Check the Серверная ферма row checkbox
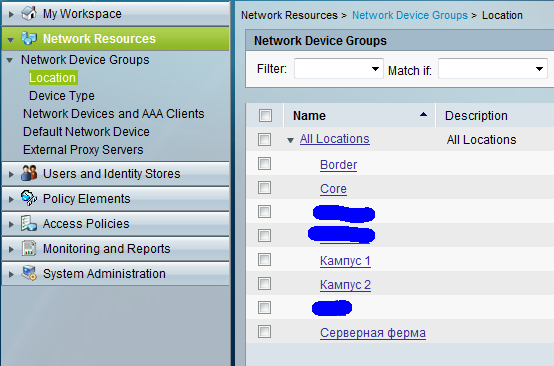The height and width of the screenshot is (366, 554). click(264, 332)
